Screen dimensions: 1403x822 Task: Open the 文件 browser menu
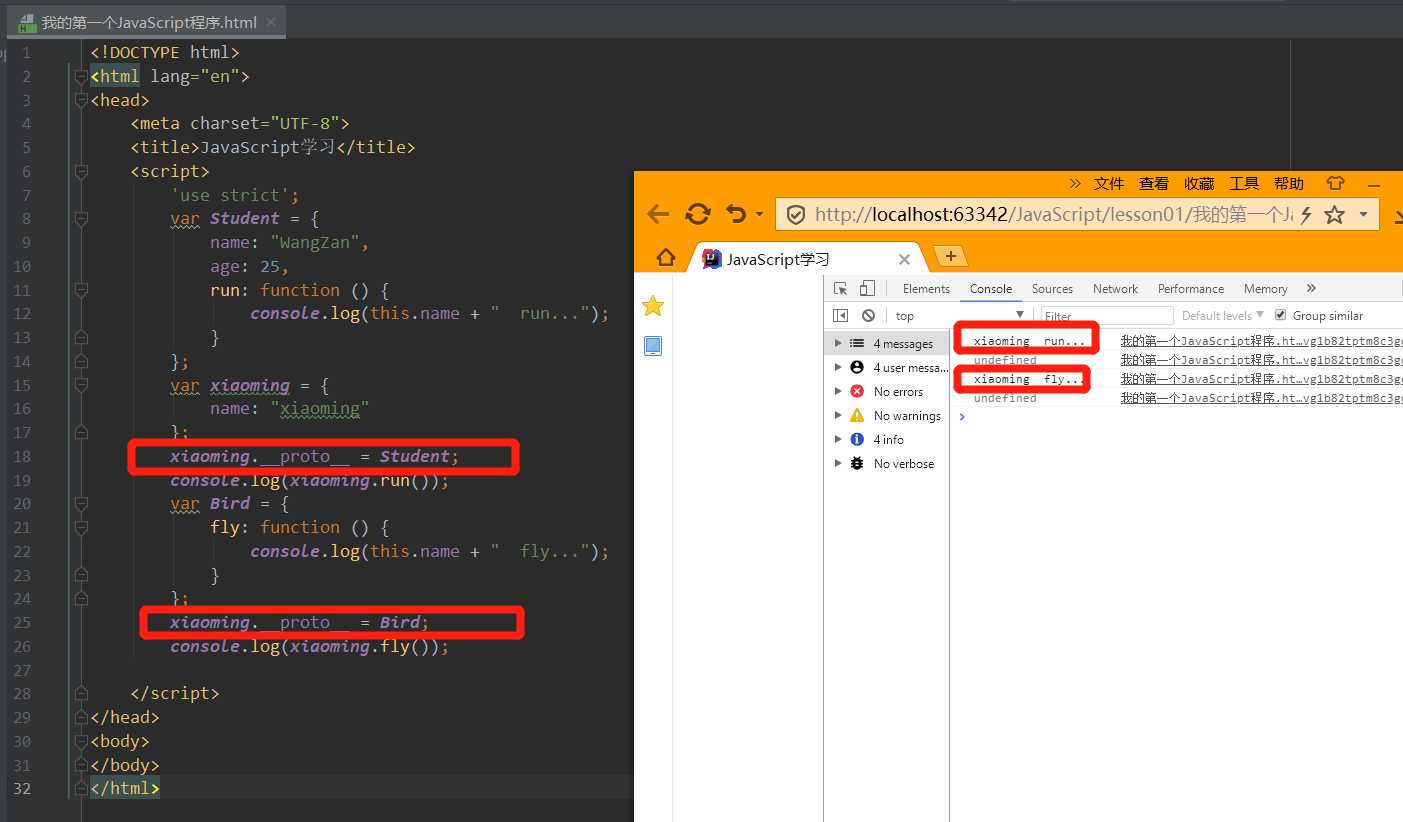coord(1109,183)
